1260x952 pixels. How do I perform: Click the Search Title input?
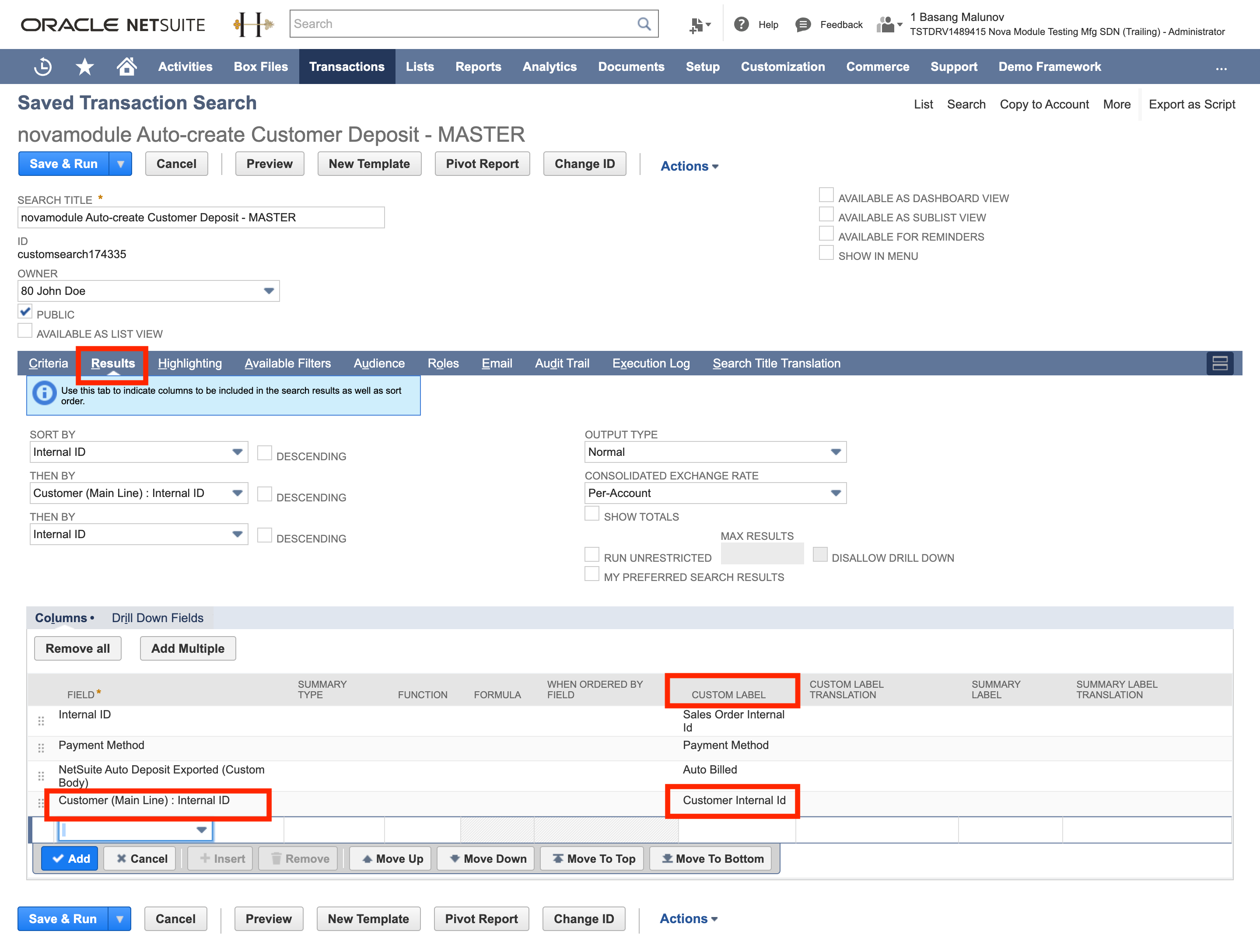point(201,217)
